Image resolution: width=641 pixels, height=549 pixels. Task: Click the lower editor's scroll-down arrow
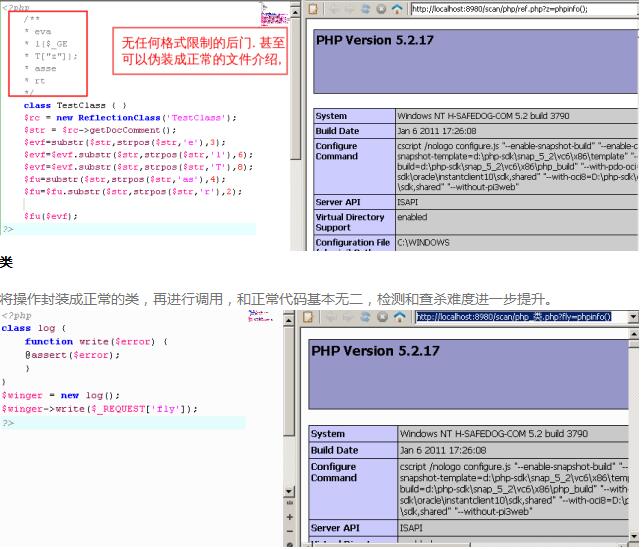[289, 491]
